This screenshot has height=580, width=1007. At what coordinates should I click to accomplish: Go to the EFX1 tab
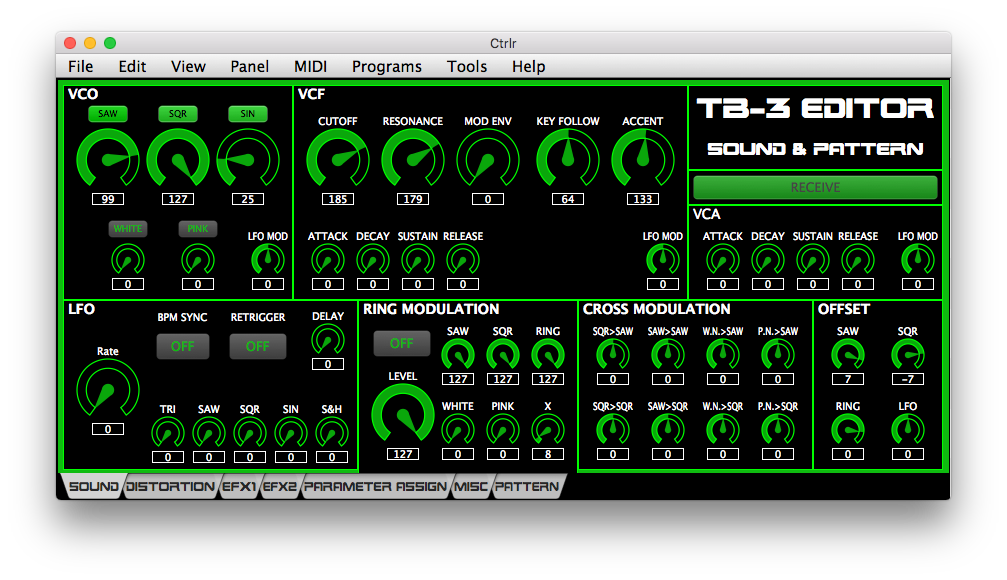(x=240, y=486)
